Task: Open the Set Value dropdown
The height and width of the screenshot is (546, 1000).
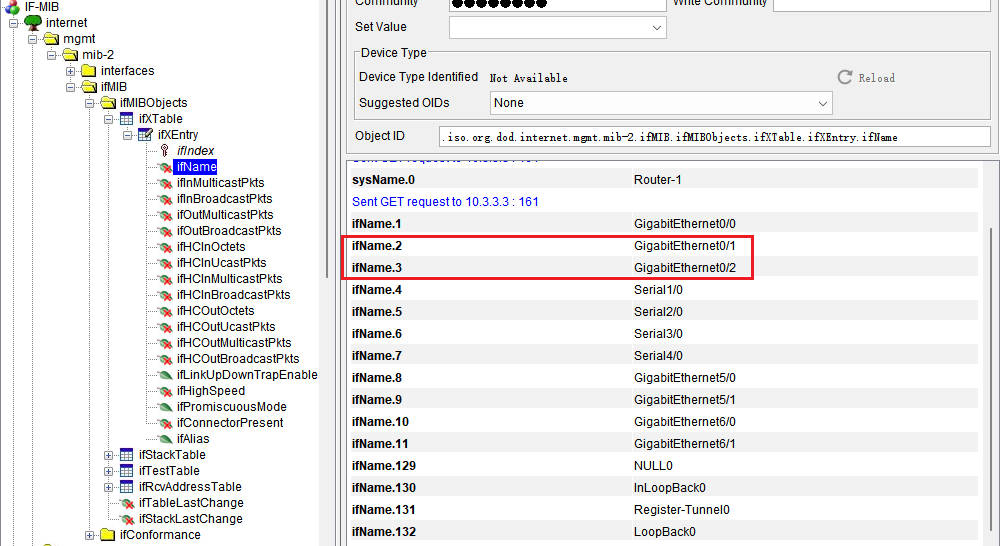Action: [x=657, y=28]
